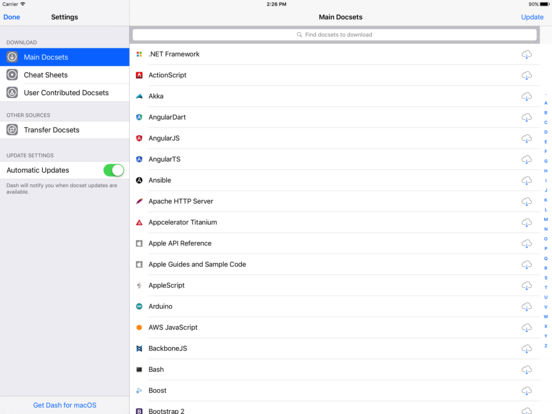Viewport: 552px width, 414px height.
Task: Download AWS JavaScript via cloud icon
Action: click(x=526, y=328)
